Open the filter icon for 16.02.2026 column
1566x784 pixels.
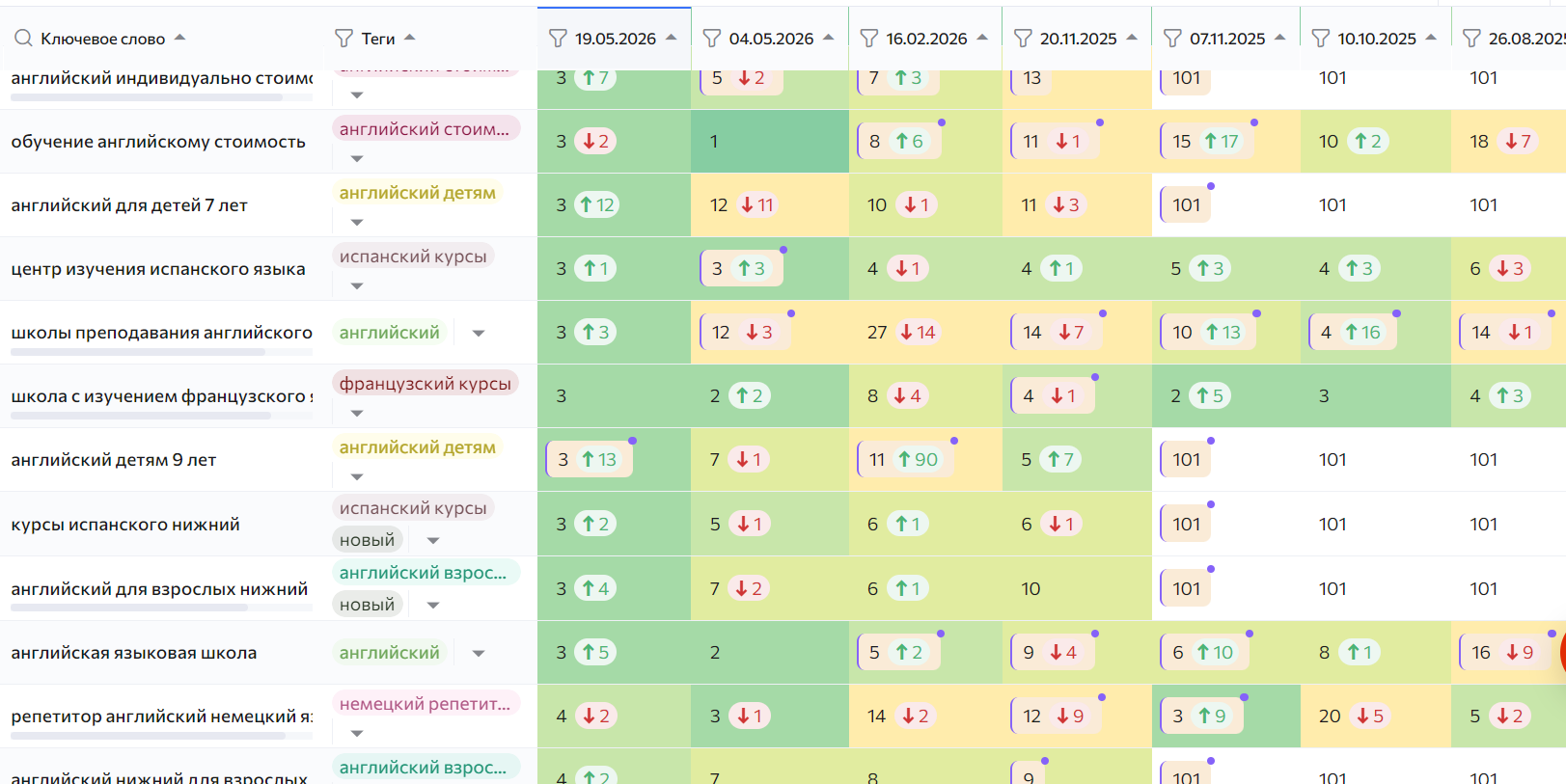[869, 39]
